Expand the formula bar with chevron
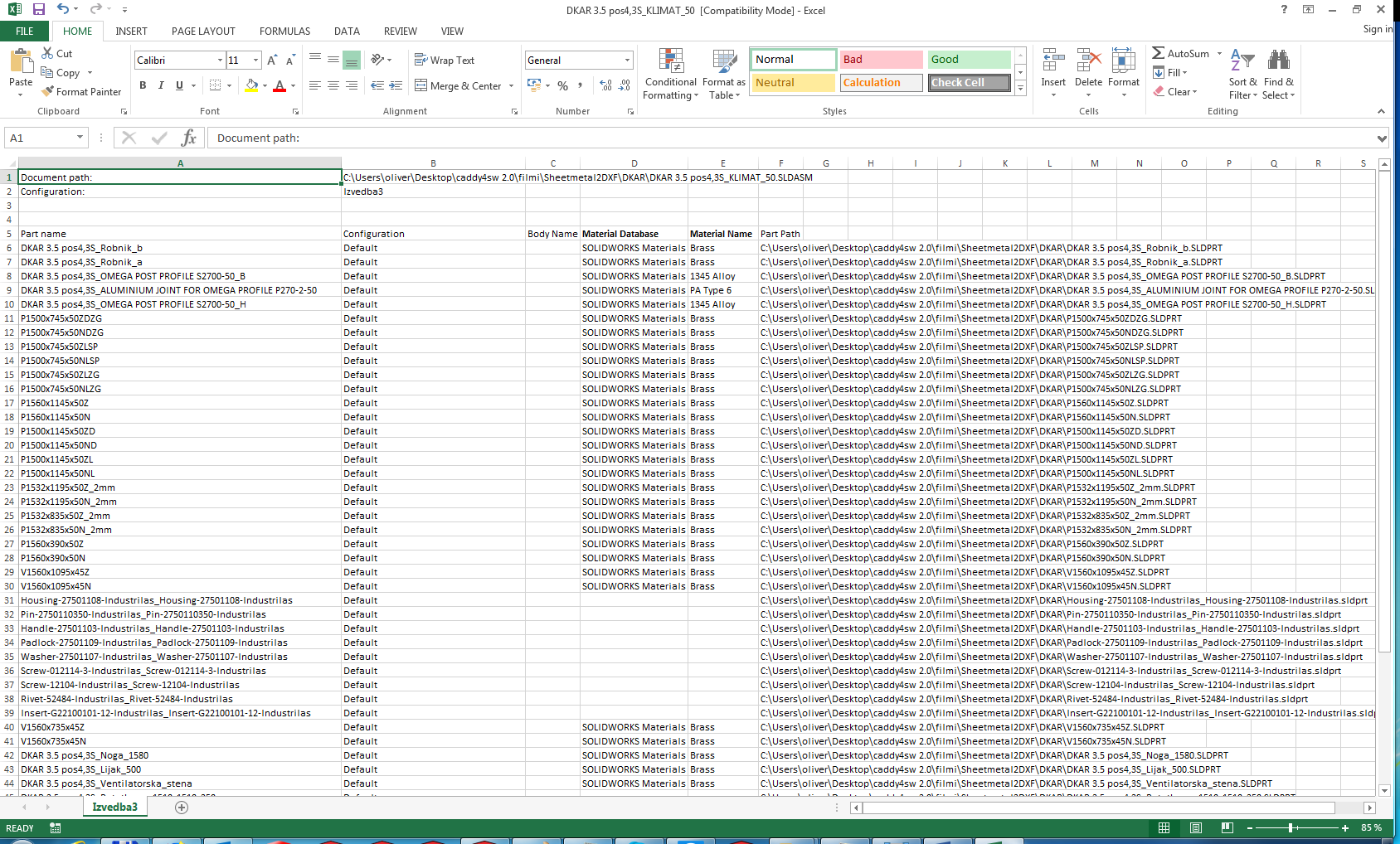 (1381, 138)
